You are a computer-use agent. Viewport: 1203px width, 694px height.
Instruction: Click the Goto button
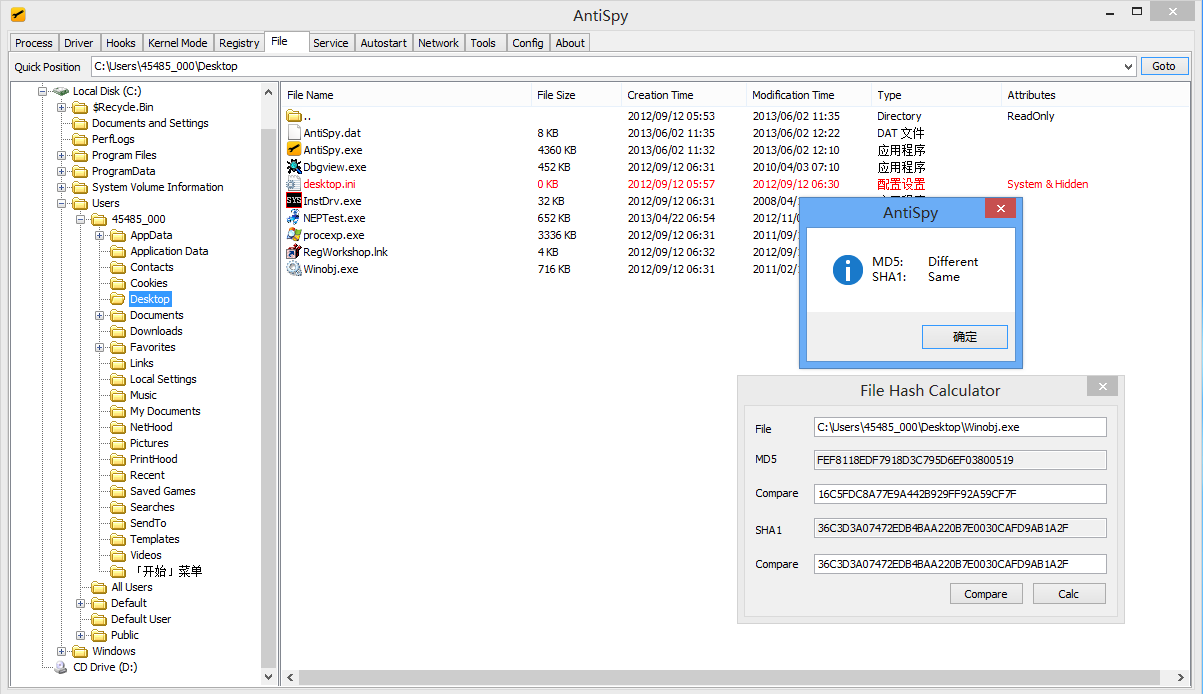[1164, 66]
